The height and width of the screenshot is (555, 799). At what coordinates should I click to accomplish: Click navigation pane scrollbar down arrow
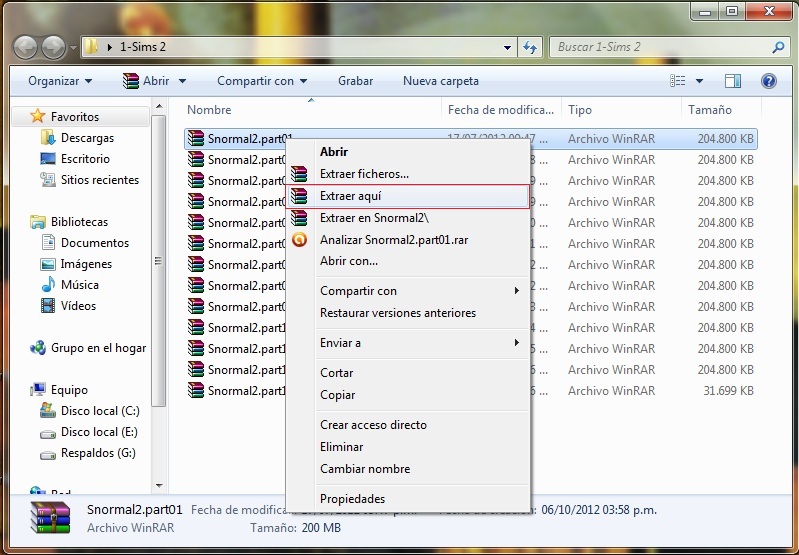(159, 486)
